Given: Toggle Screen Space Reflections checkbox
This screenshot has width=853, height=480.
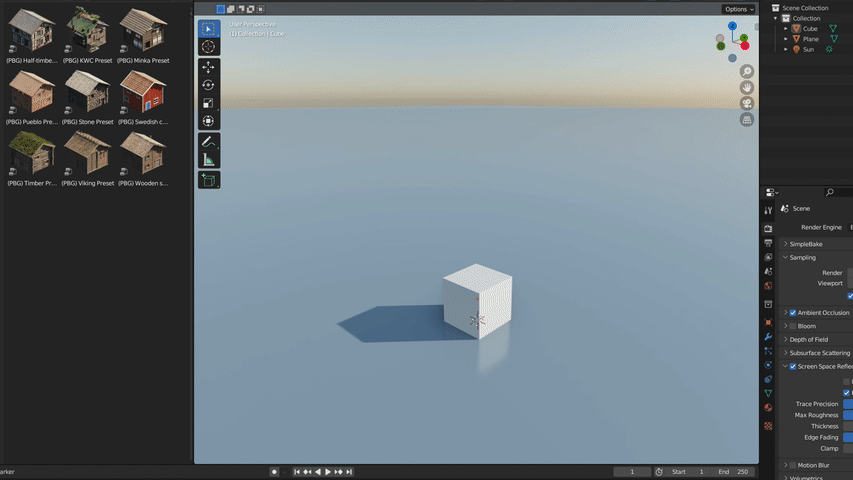Looking at the screenshot, I should (x=793, y=366).
